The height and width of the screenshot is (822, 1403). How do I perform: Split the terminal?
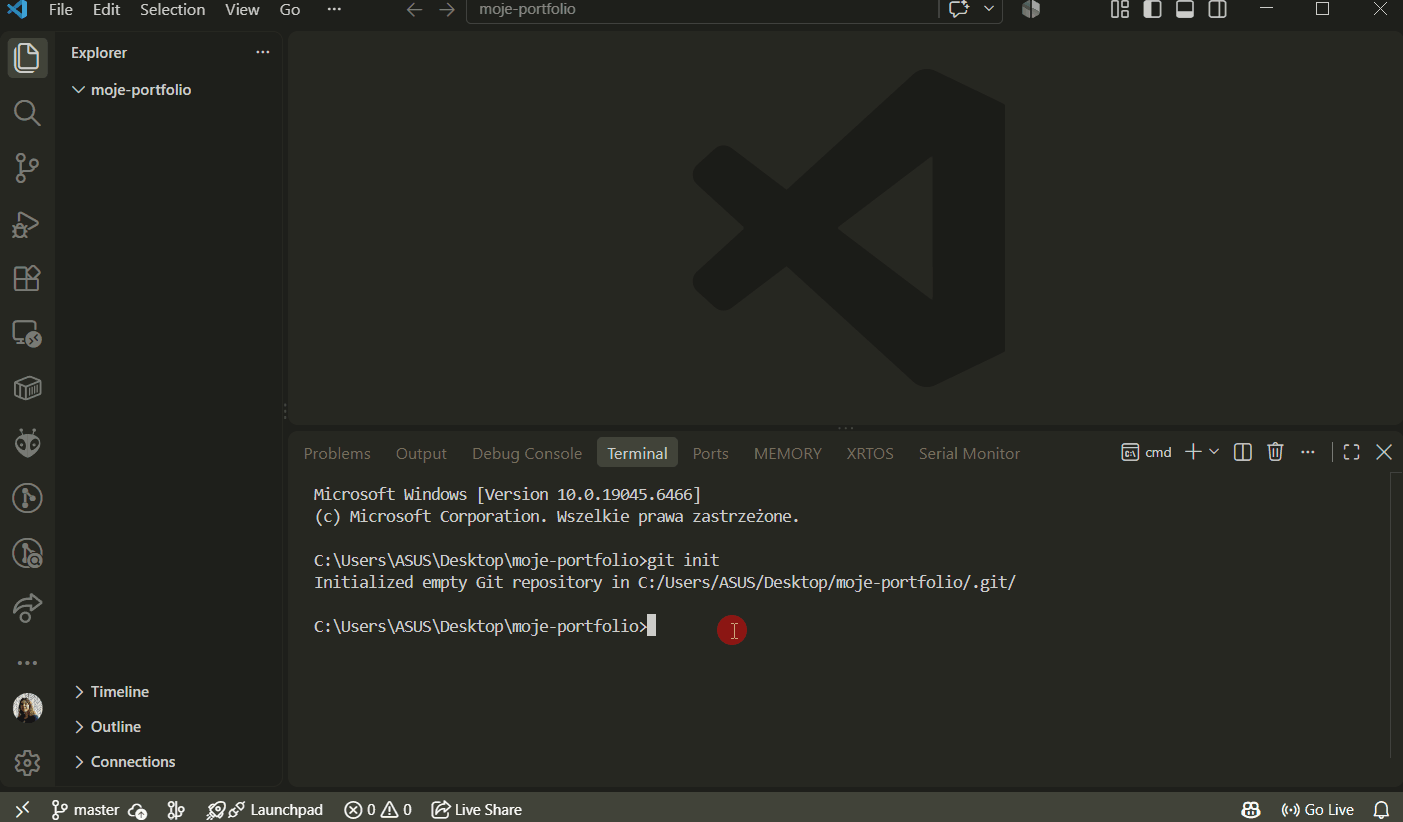coord(1243,452)
